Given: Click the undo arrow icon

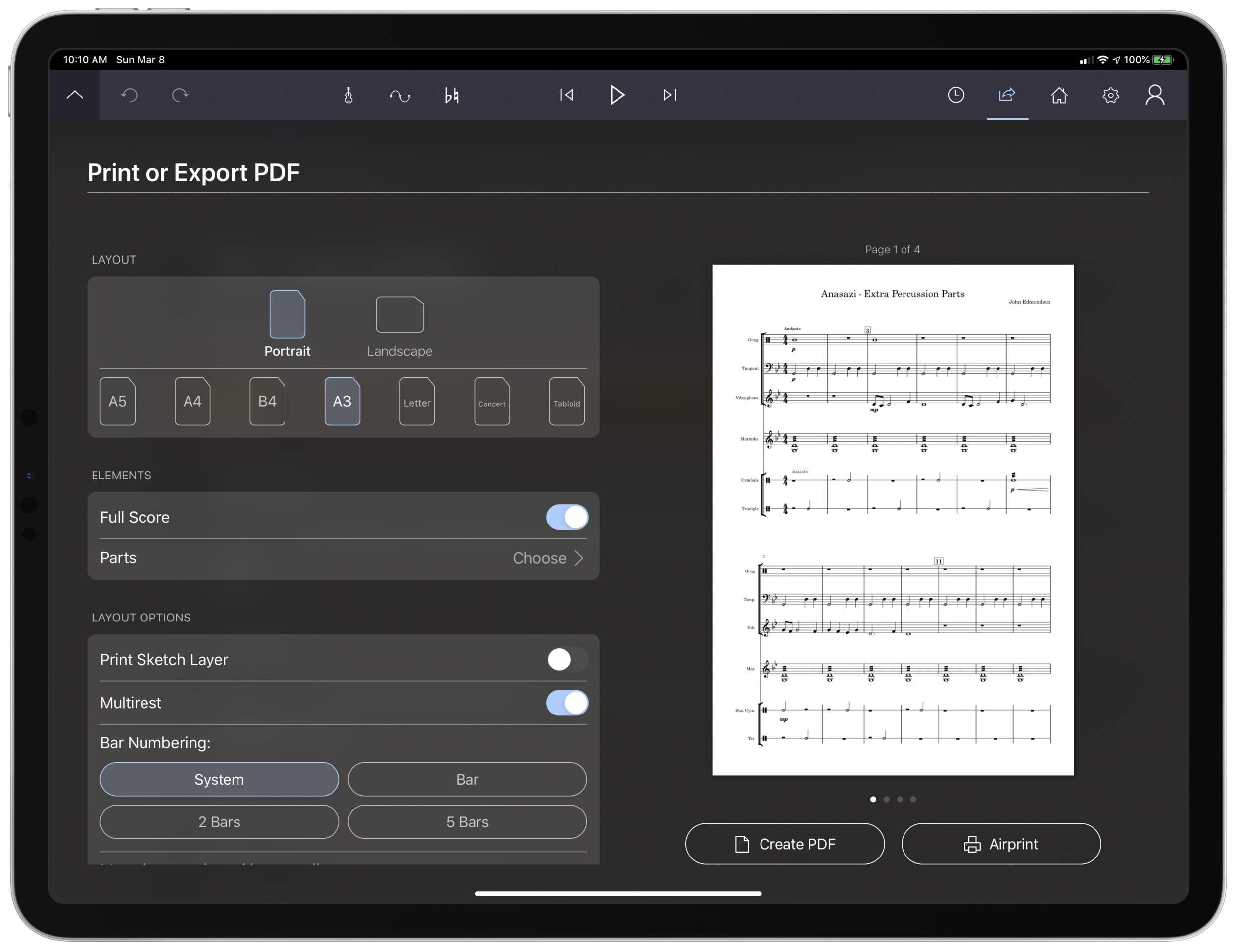Looking at the screenshot, I should 129,95.
